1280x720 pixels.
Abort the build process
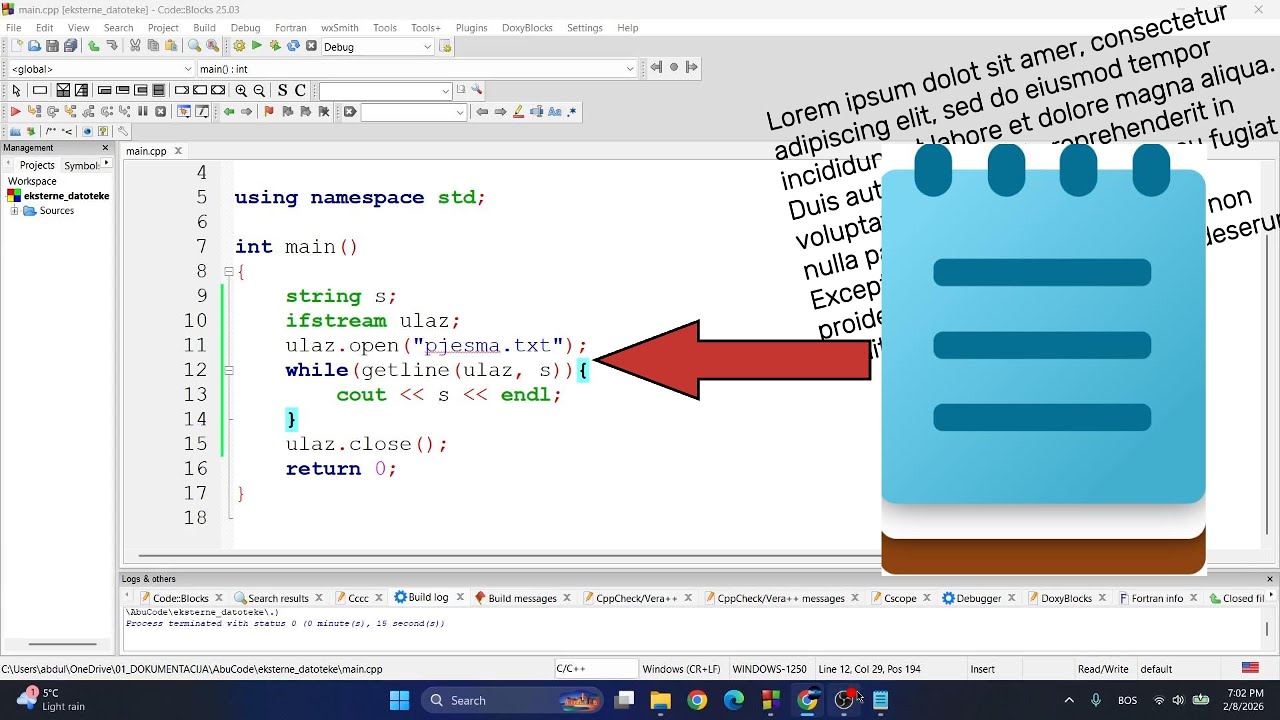tap(311, 46)
